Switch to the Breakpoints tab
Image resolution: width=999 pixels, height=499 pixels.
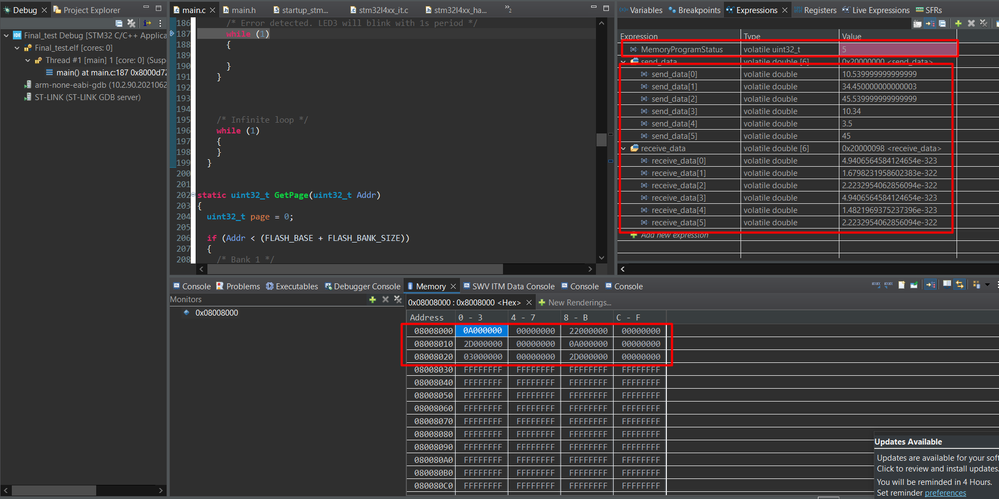pyautogui.click(x=693, y=10)
